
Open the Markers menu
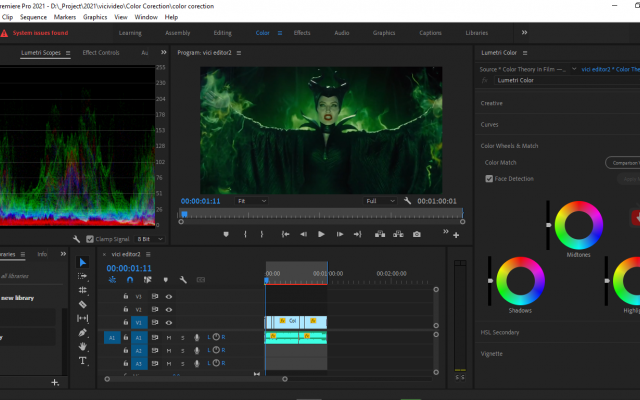tap(64, 17)
